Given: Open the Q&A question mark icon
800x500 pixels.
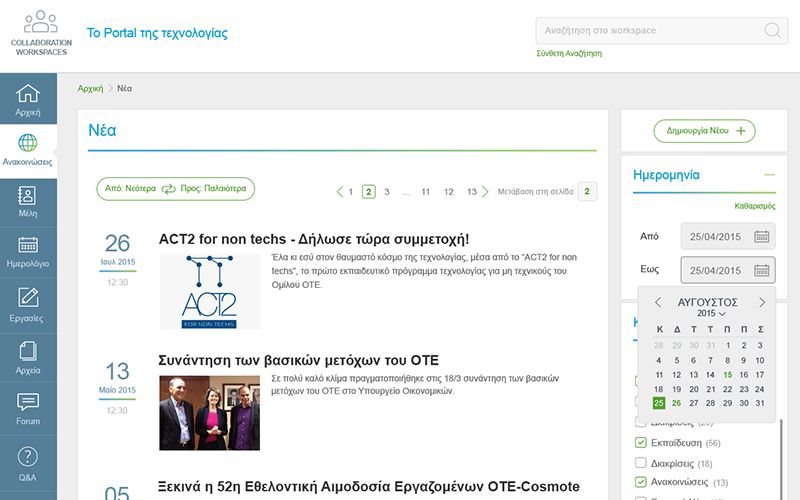Looking at the screenshot, I should pos(28,457).
